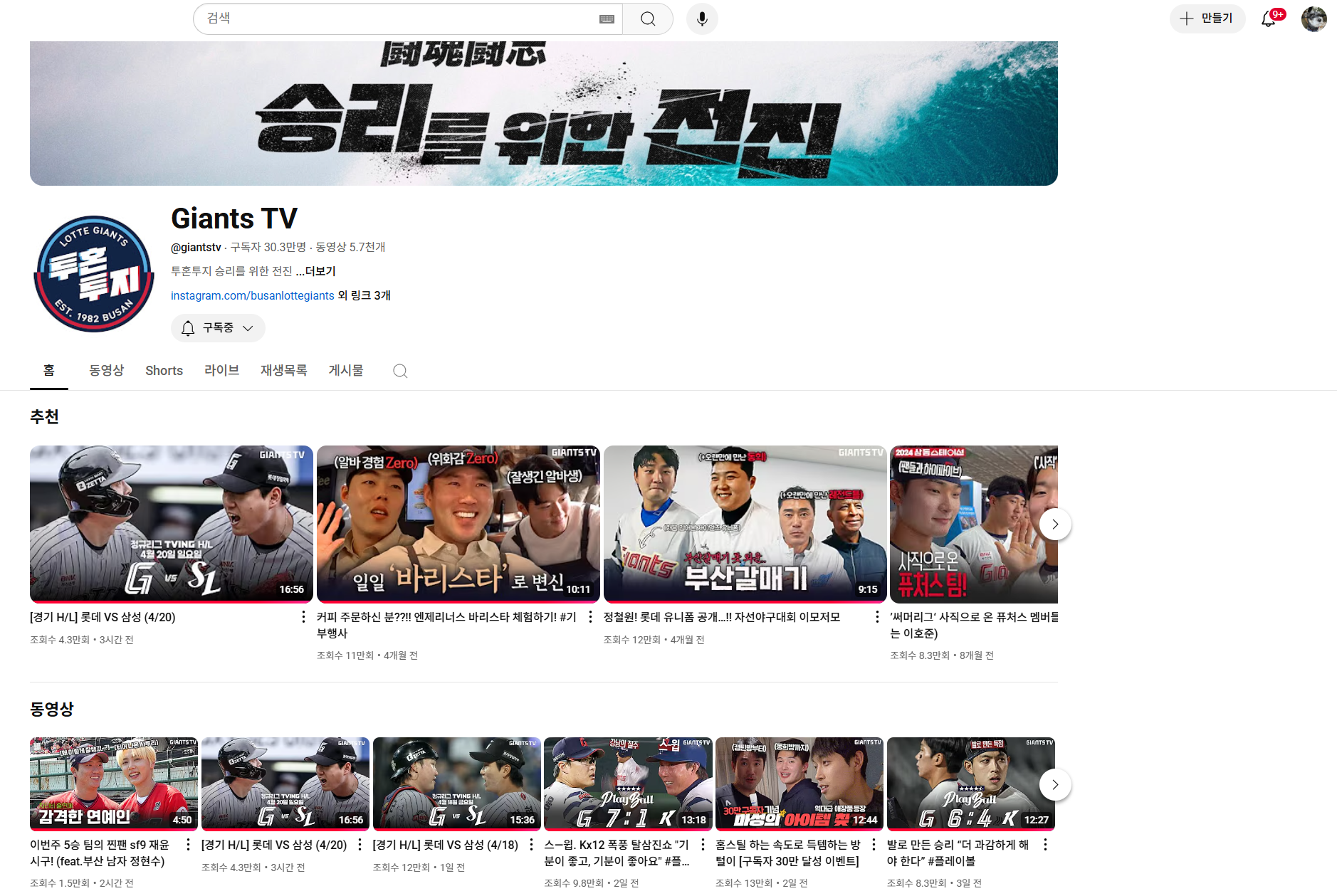
Task: Open more options for 롯데 VS 삼성 (4/20) featured video
Action: (x=303, y=617)
